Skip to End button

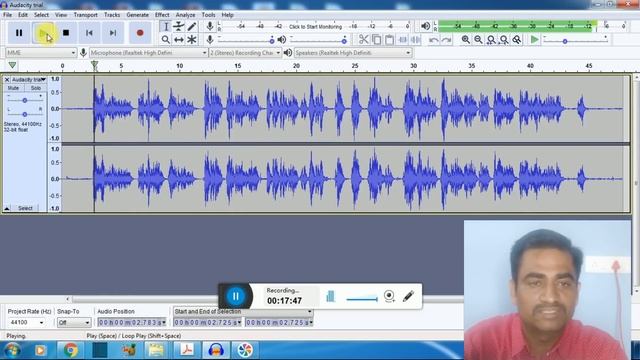(x=113, y=33)
